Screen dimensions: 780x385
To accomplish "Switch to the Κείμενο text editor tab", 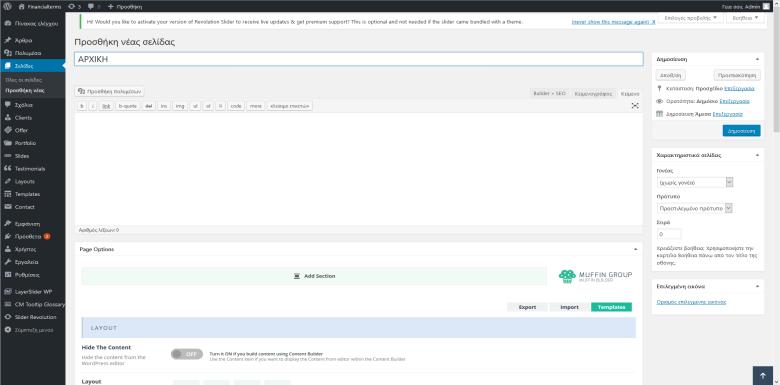I will [x=630, y=94].
